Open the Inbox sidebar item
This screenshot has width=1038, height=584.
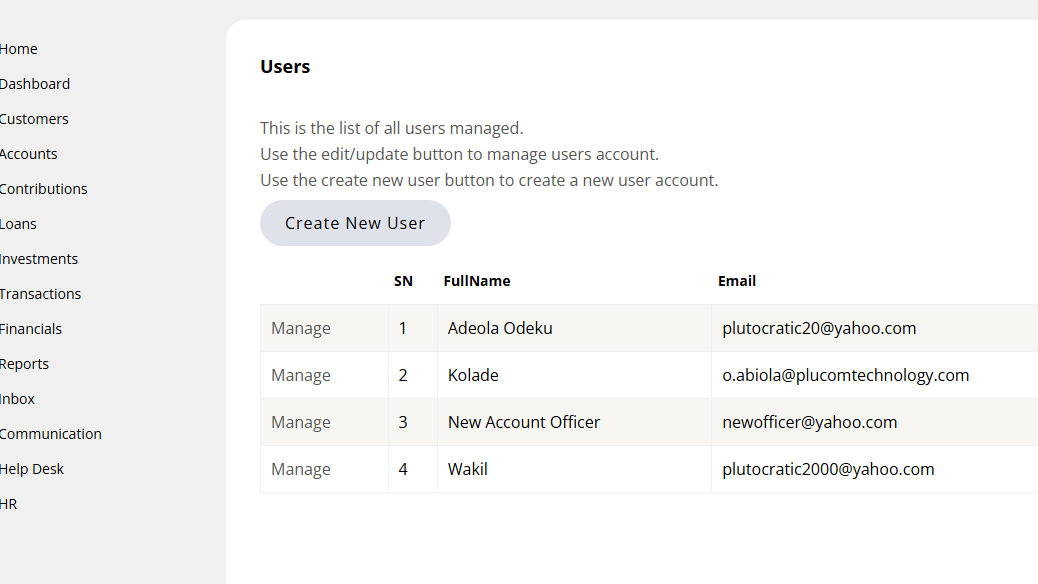point(18,399)
